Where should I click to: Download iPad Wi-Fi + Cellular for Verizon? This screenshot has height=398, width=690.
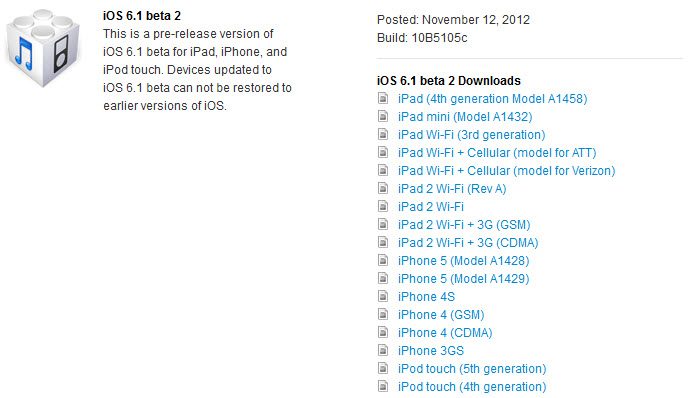click(506, 171)
